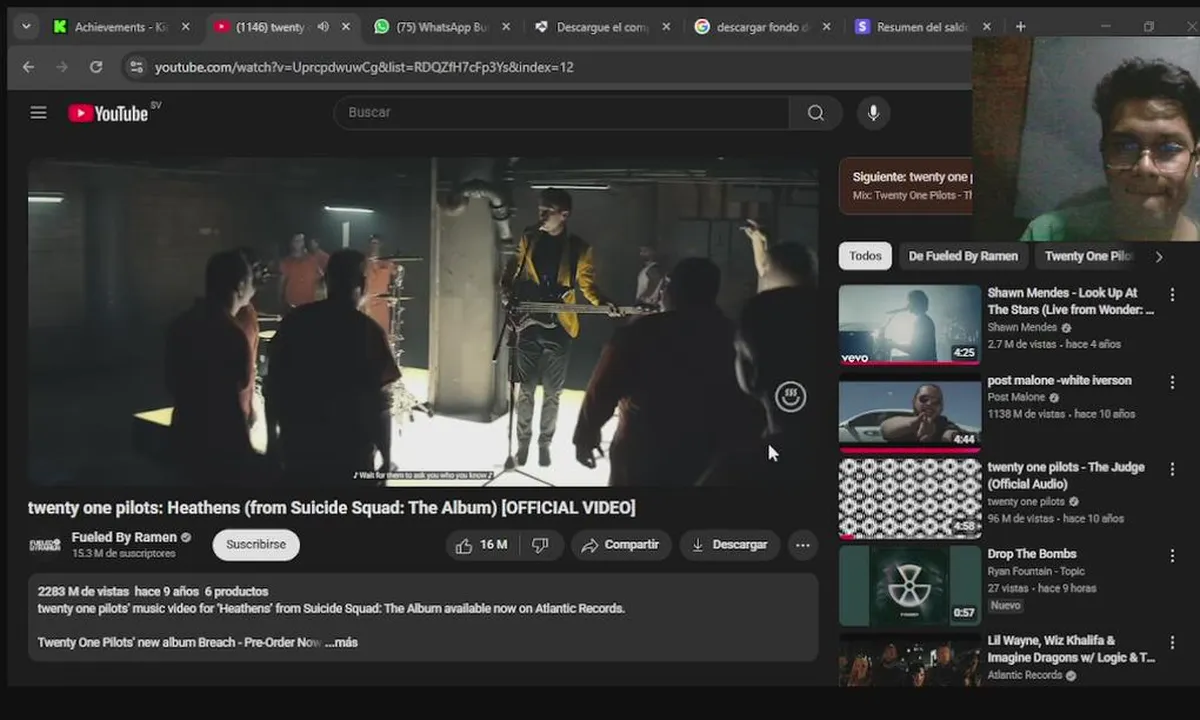
Task: Open options for The Judge video
Action: pyautogui.click(x=1173, y=470)
